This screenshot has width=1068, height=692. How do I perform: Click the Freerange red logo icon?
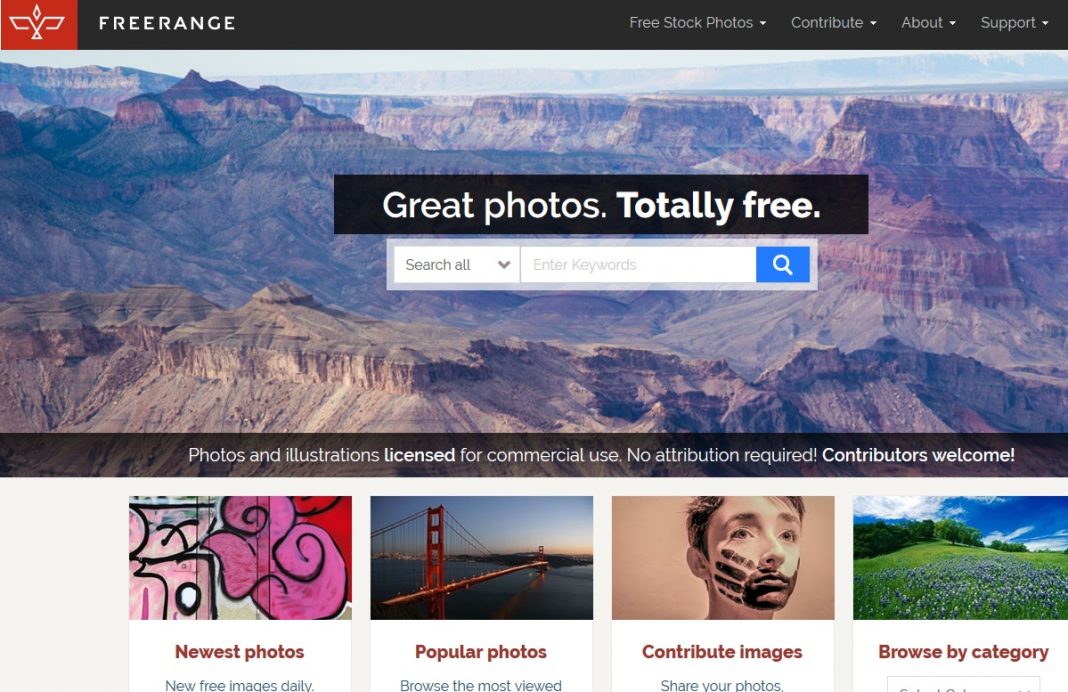38,24
